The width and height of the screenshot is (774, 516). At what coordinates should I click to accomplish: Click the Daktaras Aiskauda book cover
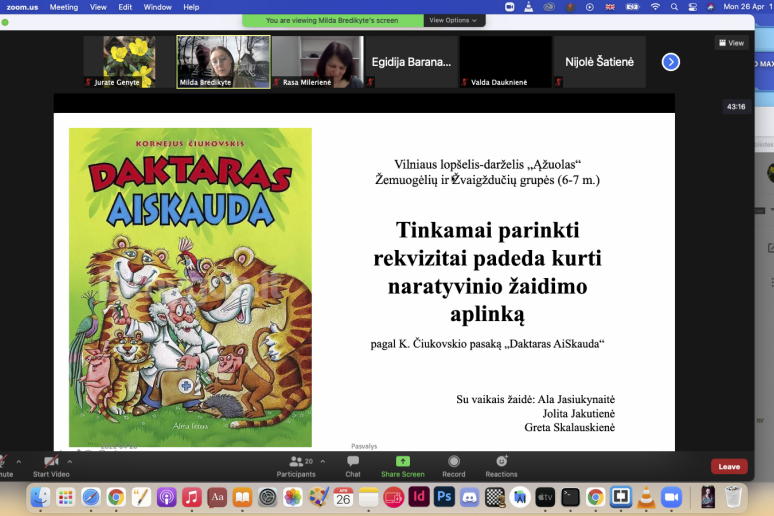[x=191, y=287]
